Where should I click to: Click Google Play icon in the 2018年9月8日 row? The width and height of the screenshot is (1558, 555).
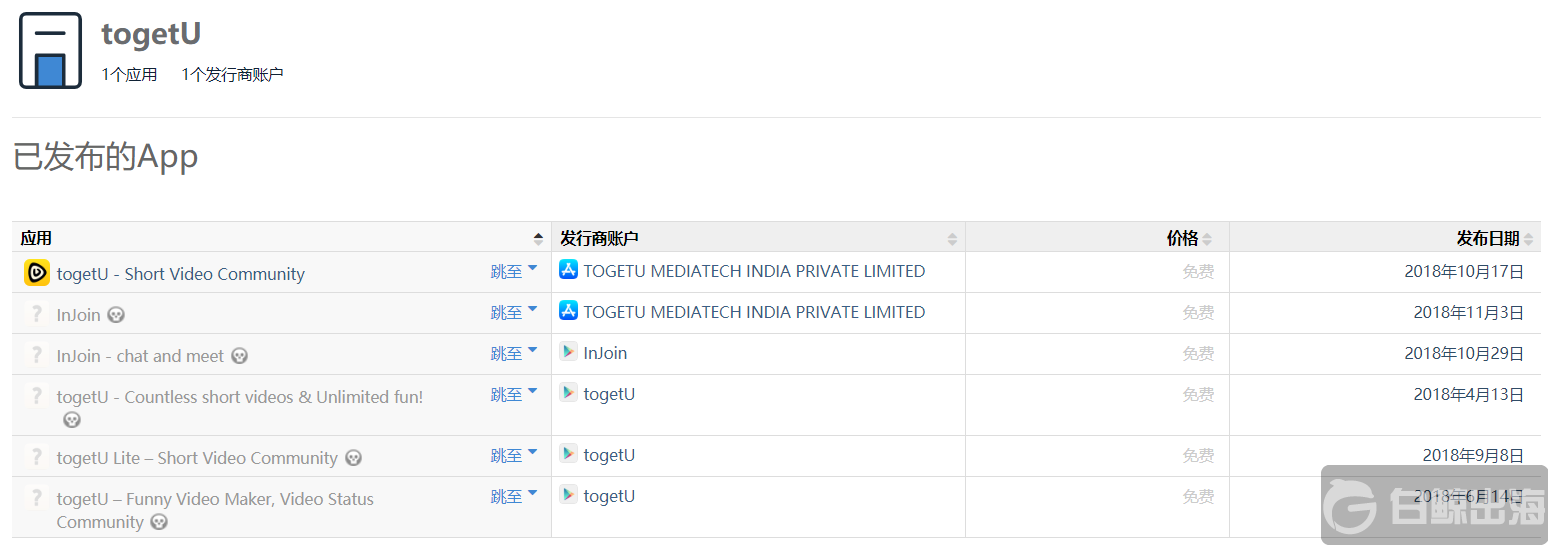tap(569, 454)
